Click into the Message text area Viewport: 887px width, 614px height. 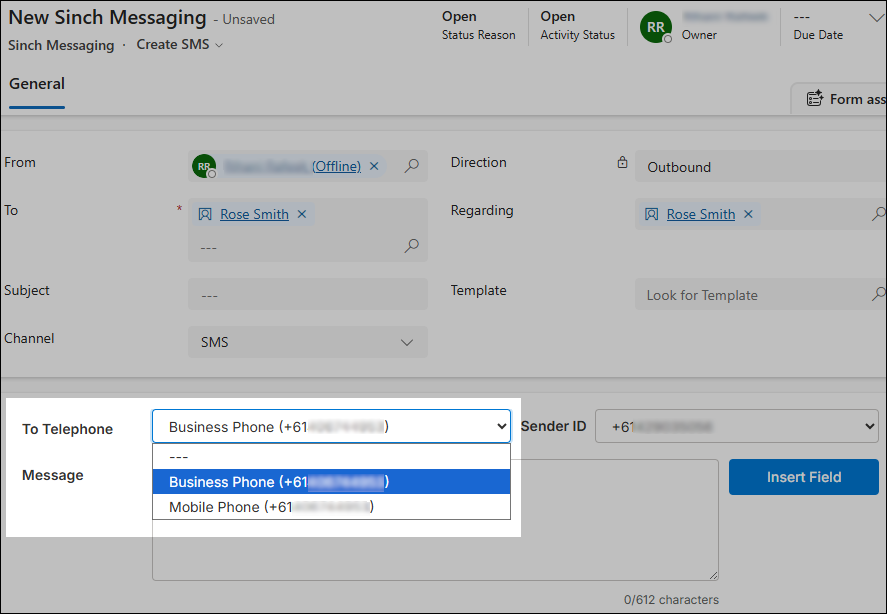pyautogui.click(x=435, y=549)
